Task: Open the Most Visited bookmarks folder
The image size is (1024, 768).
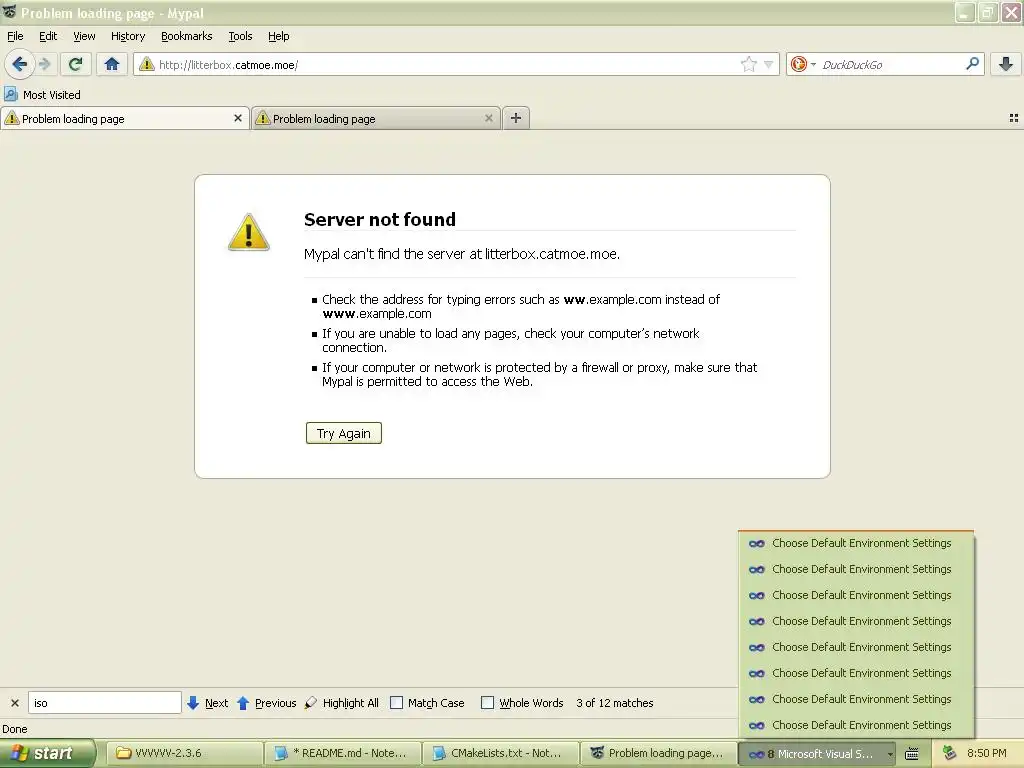Action: point(42,95)
